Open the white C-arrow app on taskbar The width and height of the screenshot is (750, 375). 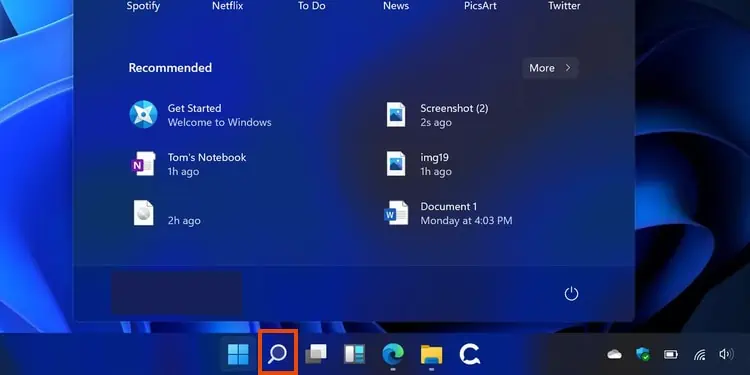(x=469, y=354)
